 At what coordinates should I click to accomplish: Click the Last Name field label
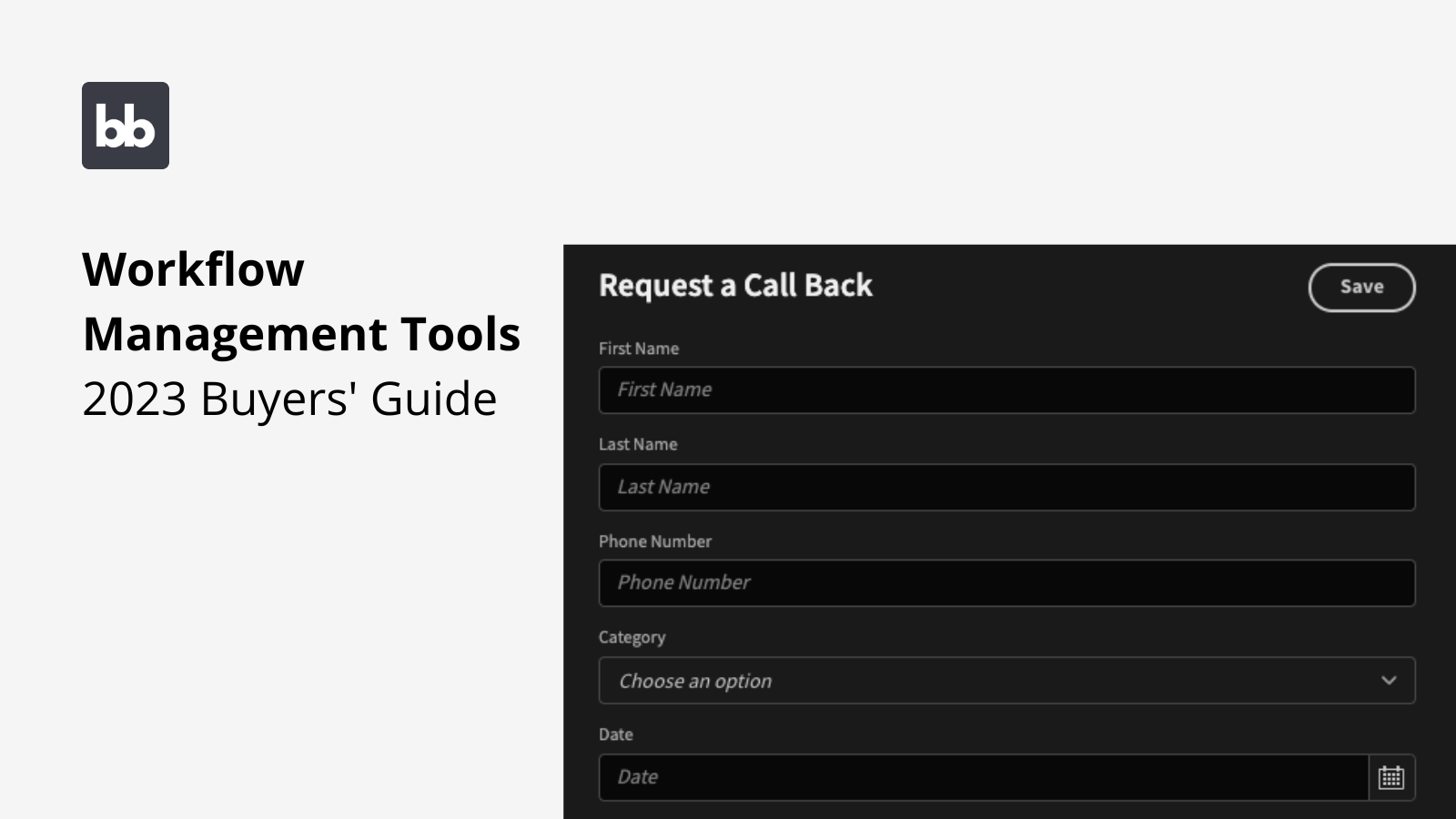tap(638, 444)
